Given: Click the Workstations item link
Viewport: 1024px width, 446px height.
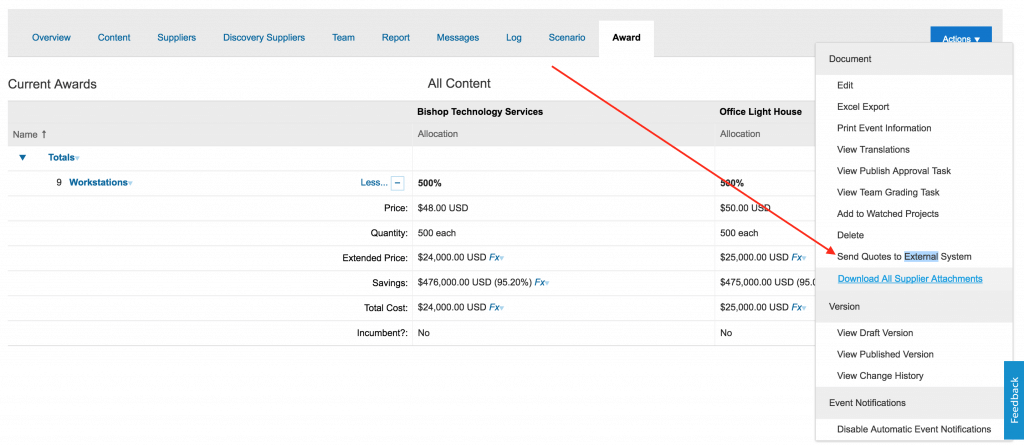Looking at the screenshot, I should (x=98, y=182).
